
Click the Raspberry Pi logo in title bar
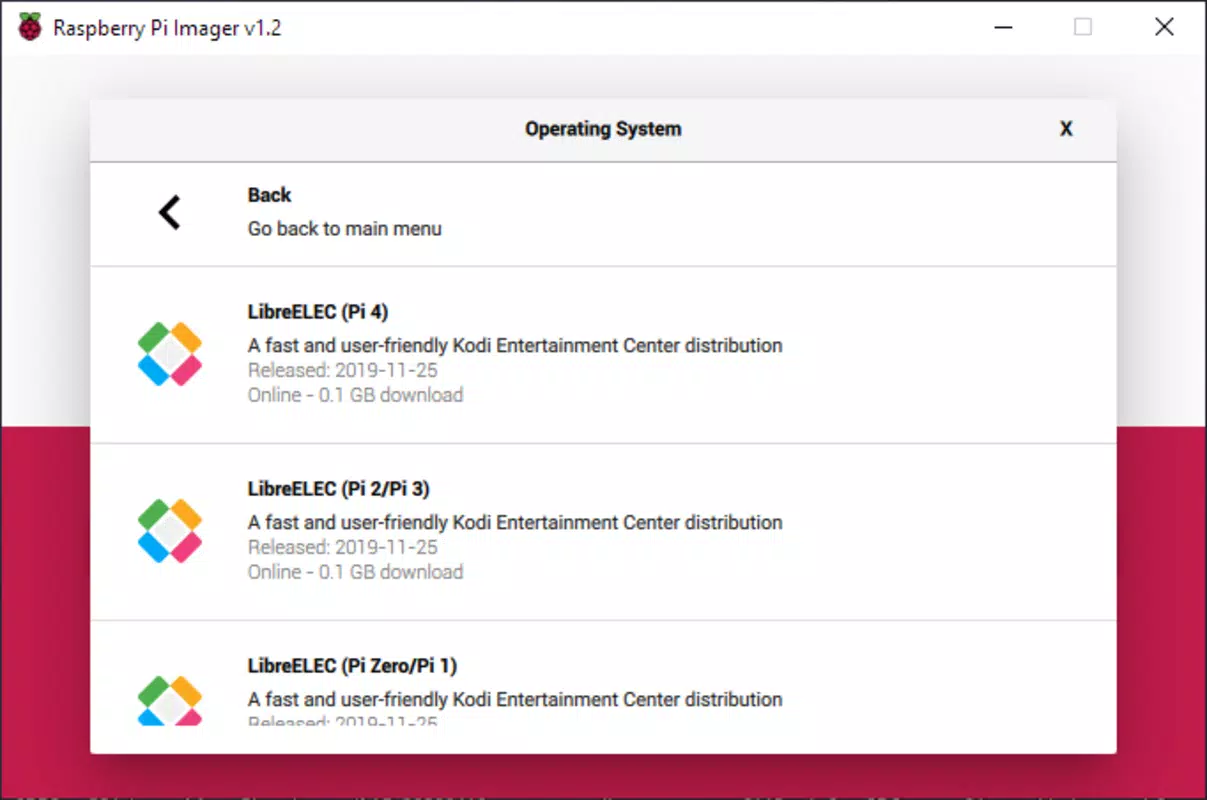pyautogui.click(x=30, y=27)
